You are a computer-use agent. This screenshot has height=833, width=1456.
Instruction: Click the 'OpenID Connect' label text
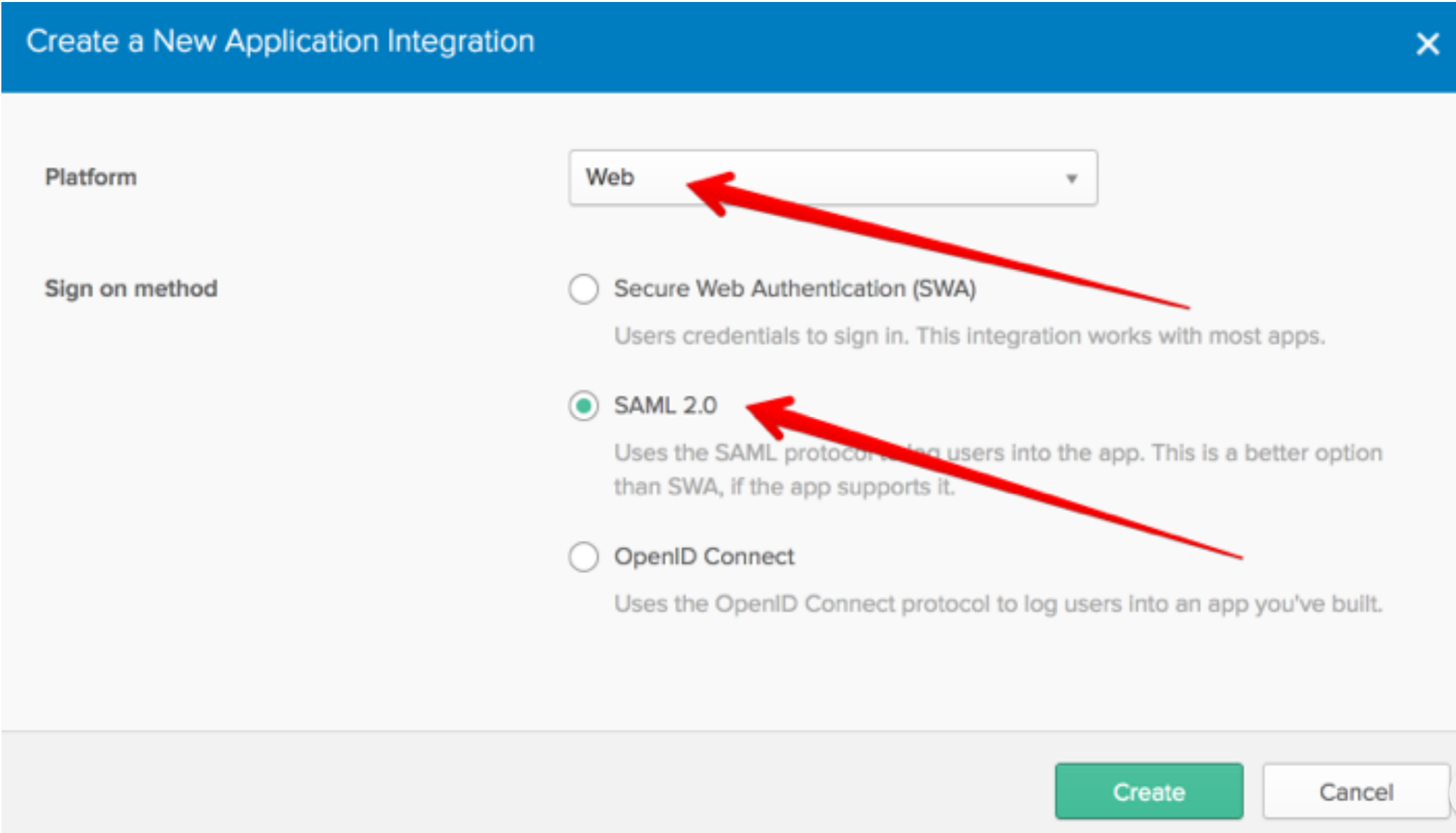tap(703, 556)
